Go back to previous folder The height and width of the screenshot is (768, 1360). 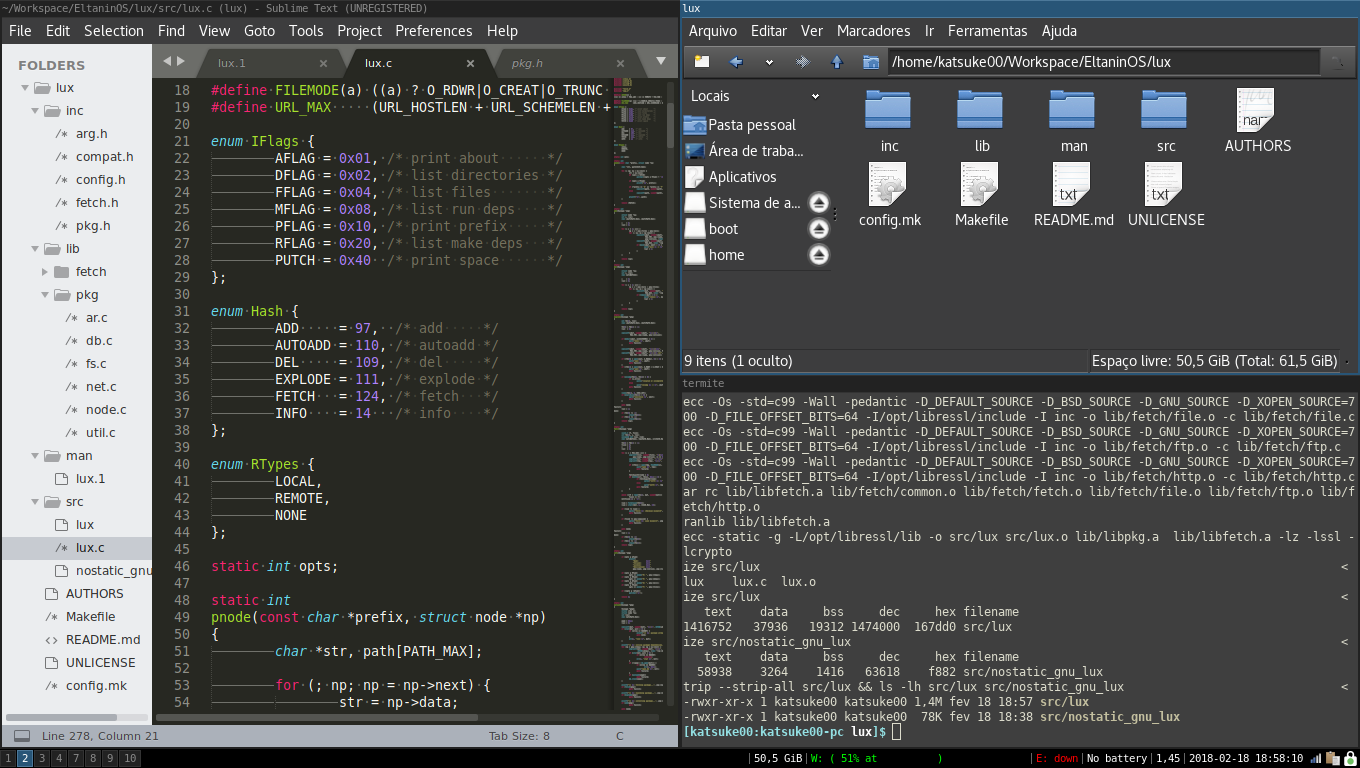[736, 62]
